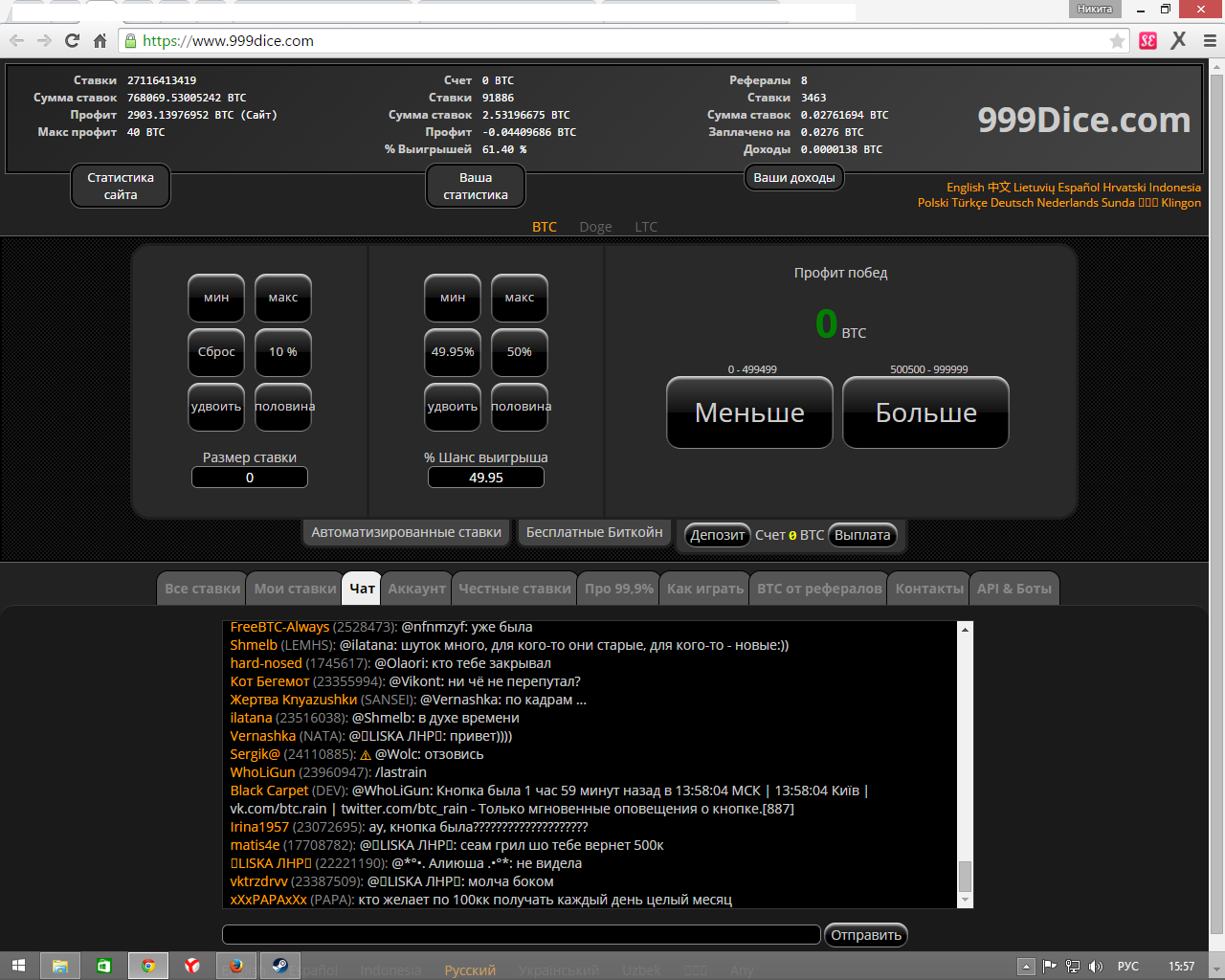Reset the bet with Сброс
The width and height of the screenshot is (1225, 980).
pos(216,352)
